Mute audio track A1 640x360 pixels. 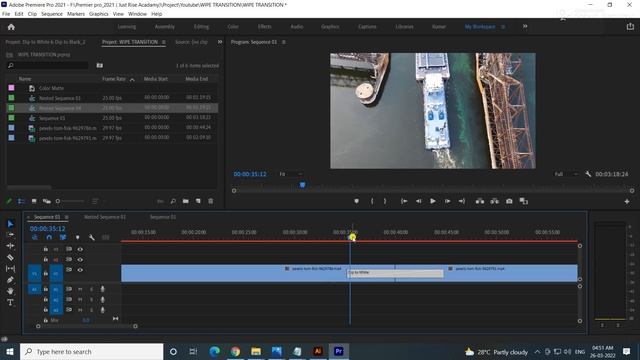(80, 289)
